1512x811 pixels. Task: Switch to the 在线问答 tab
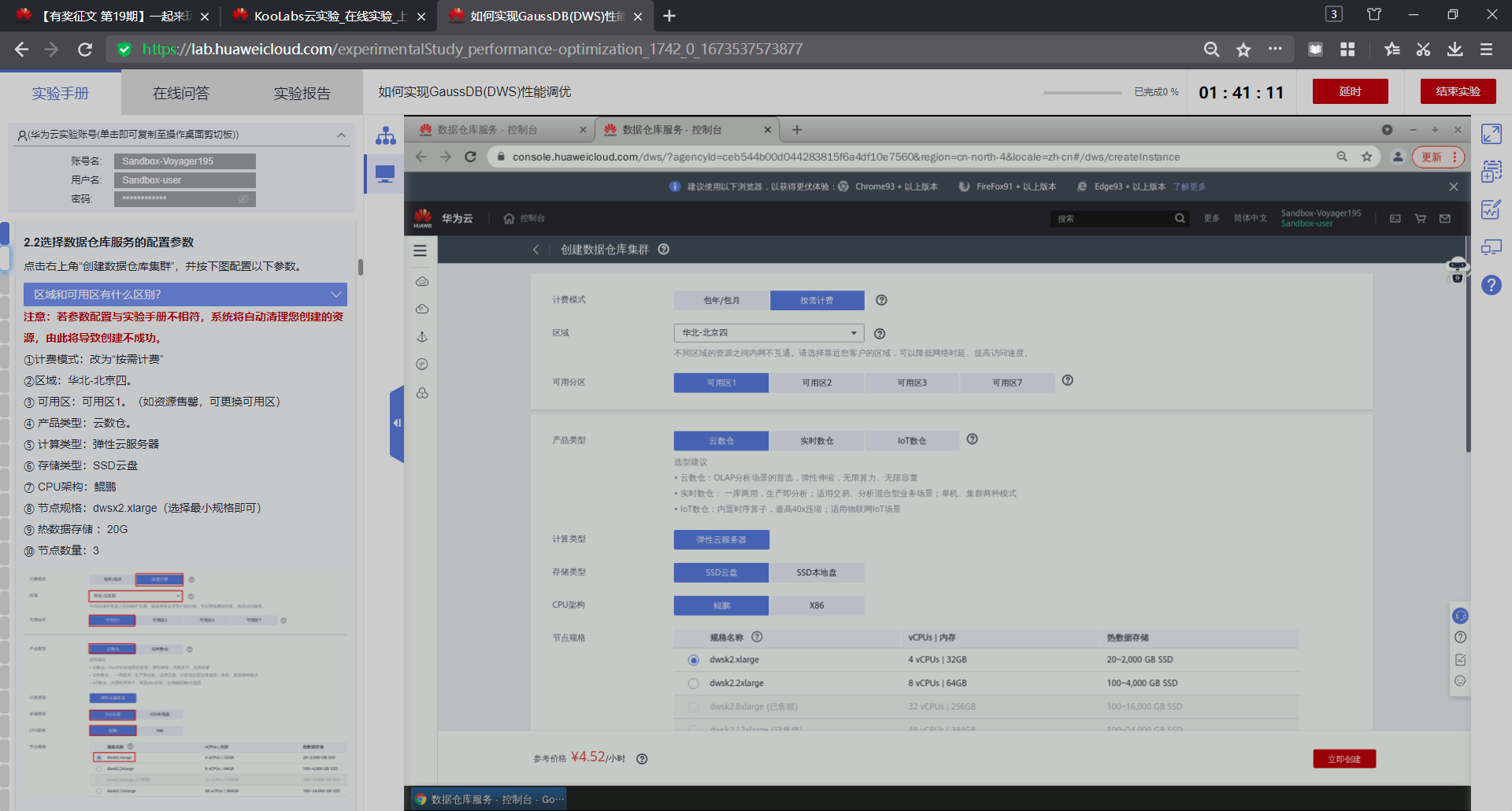[x=181, y=93]
